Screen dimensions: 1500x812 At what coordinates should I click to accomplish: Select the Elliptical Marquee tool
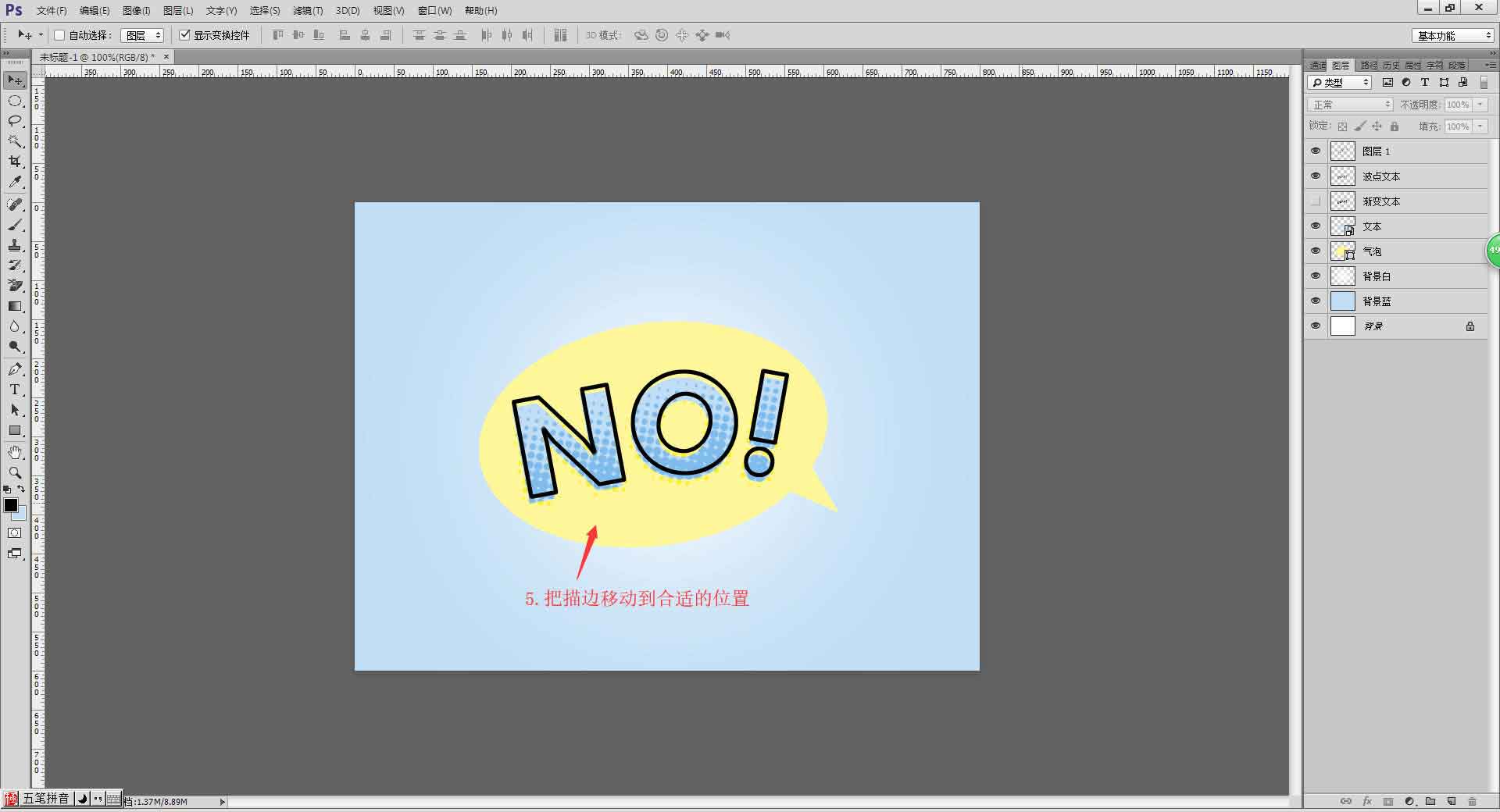pyautogui.click(x=15, y=101)
